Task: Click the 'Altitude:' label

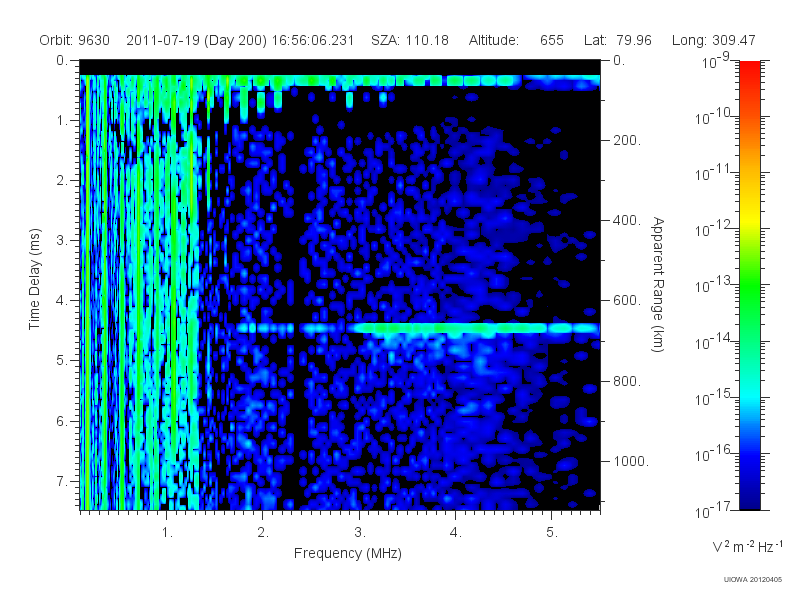Action: (493, 40)
